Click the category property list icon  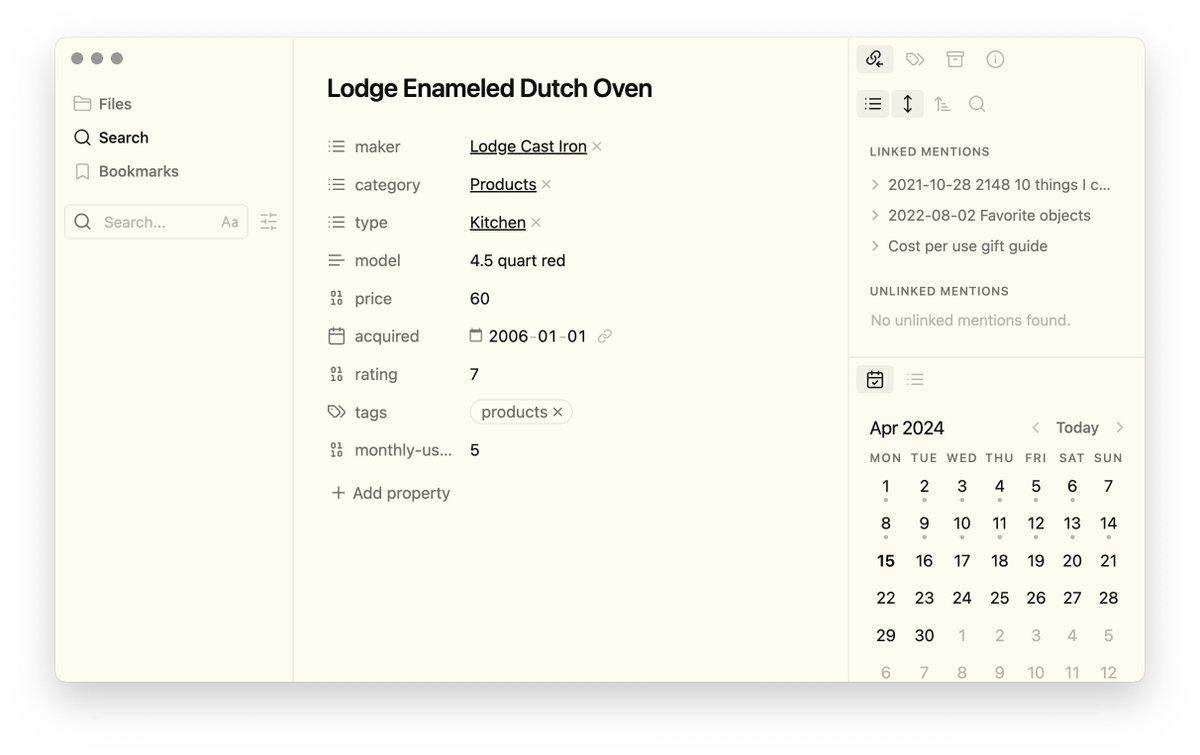pyautogui.click(x=336, y=185)
